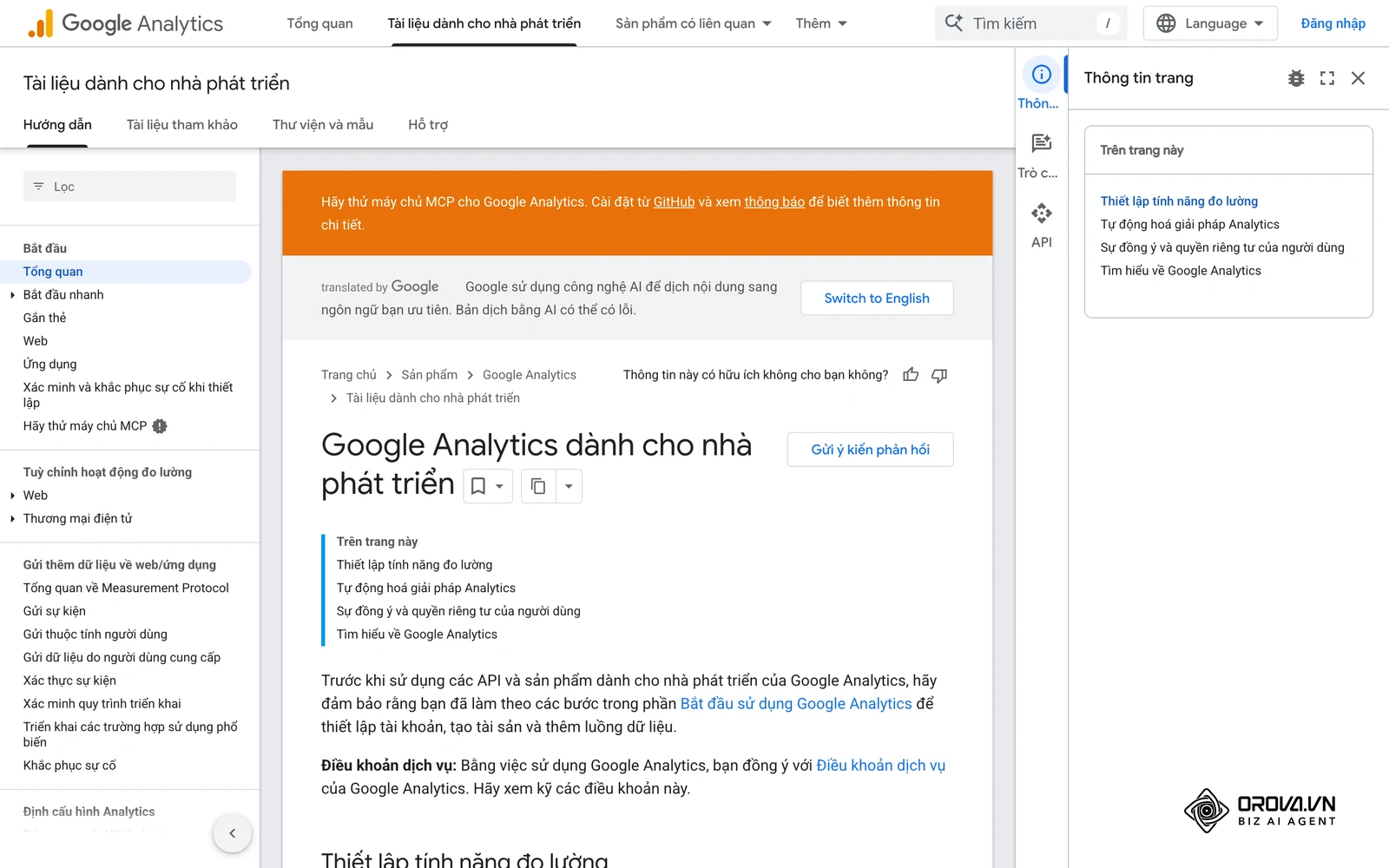Click the copy page icon beside the title

(538, 486)
